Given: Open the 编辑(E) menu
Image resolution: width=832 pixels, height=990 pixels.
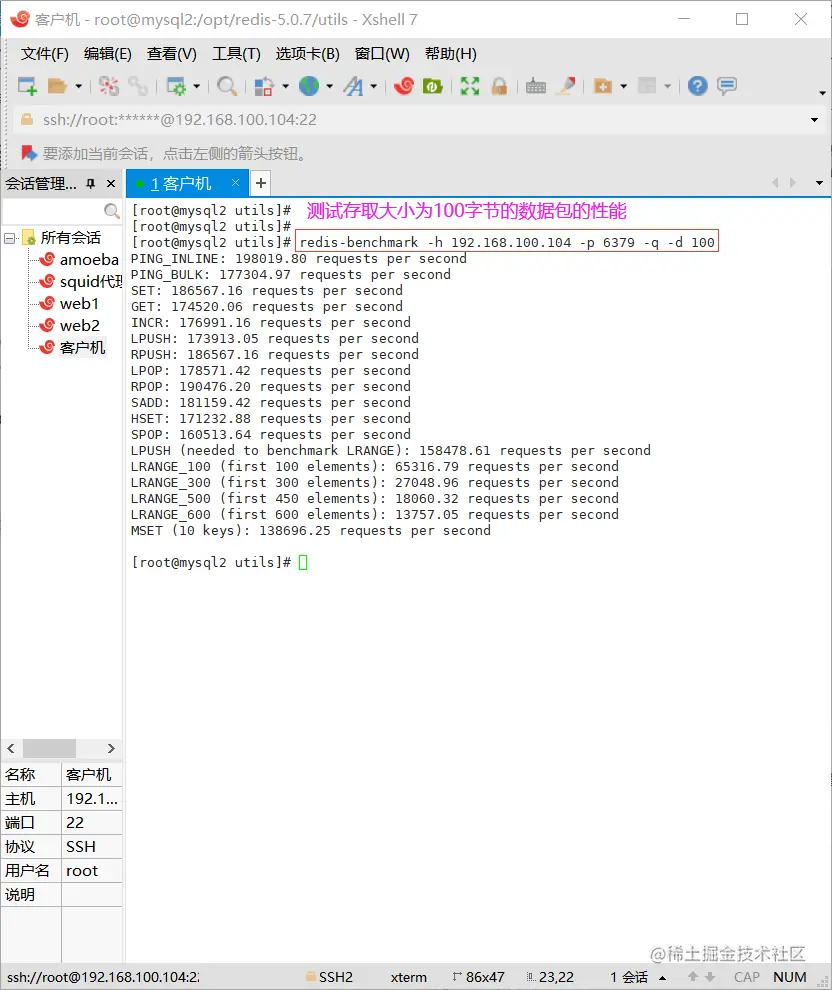Looking at the screenshot, I should [x=107, y=54].
